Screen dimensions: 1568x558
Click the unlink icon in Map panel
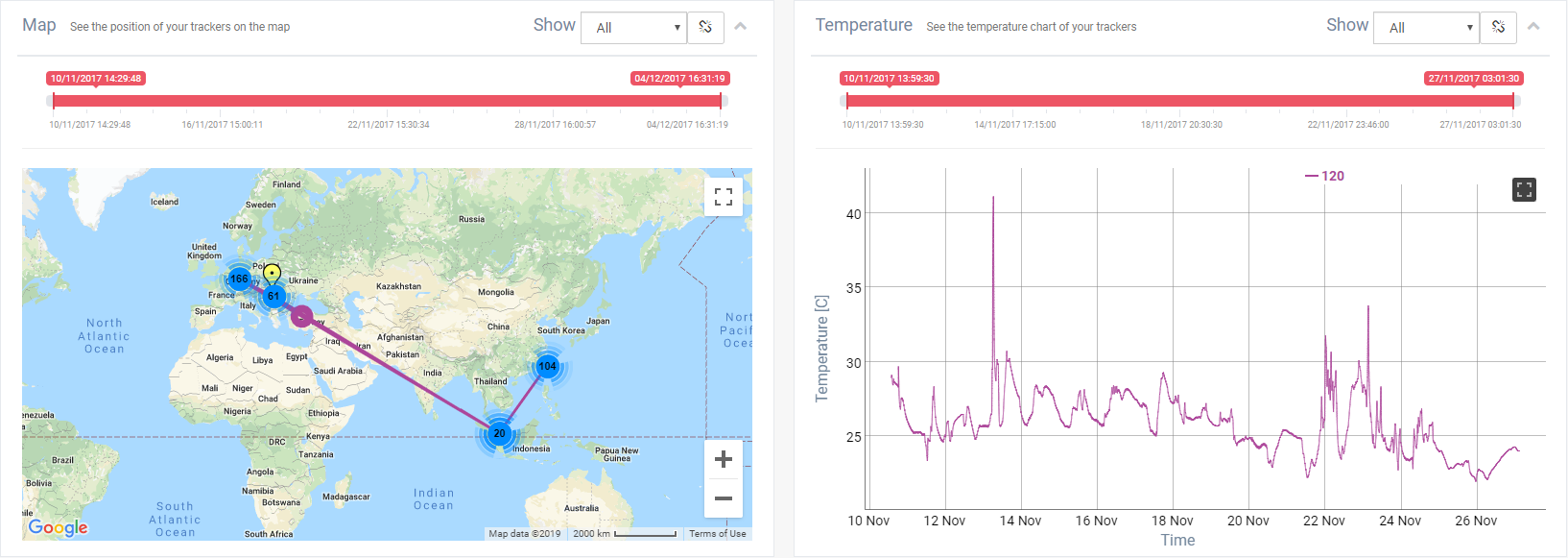pos(705,27)
